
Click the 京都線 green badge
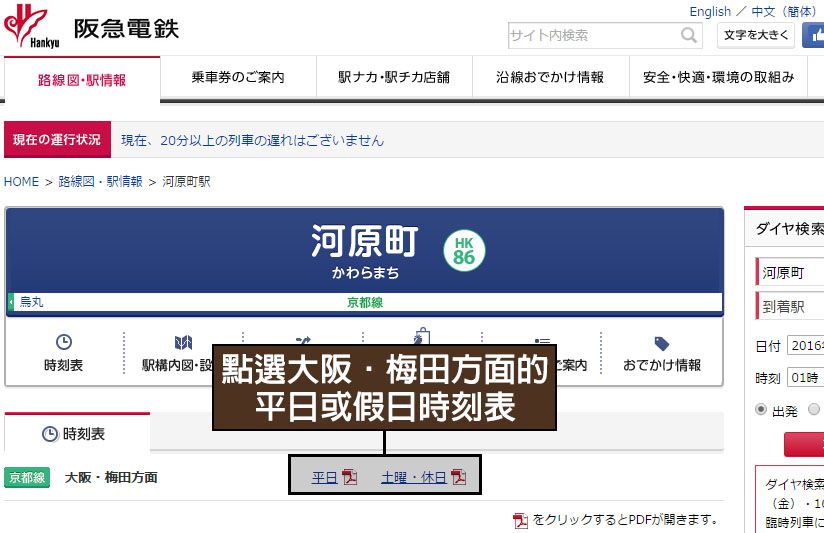[x=27, y=477]
